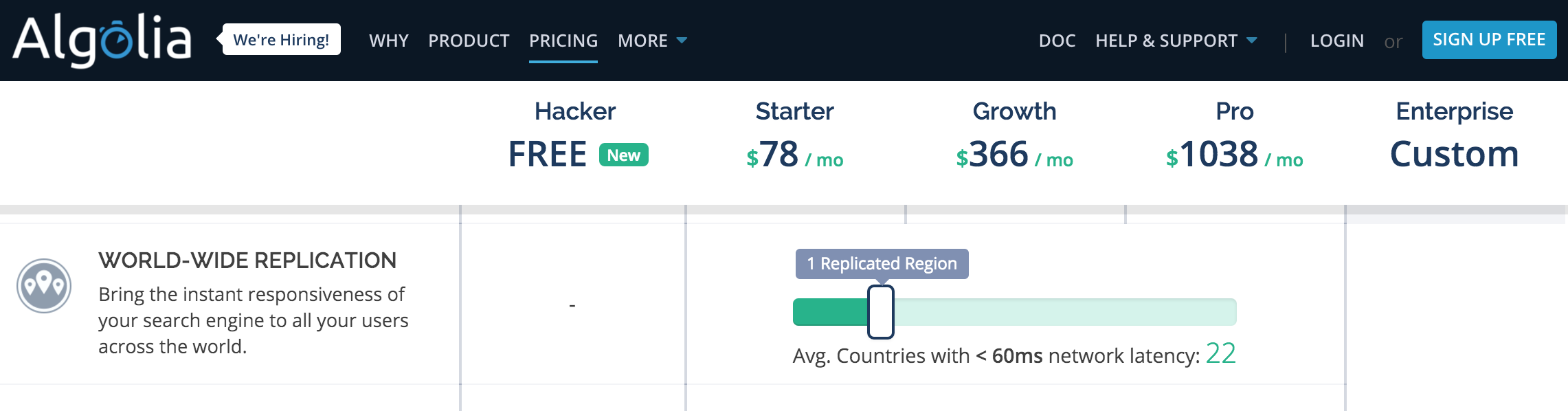Select the Hacker plan heading
The height and width of the screenshot is (411, 1568).
[575, 111]
